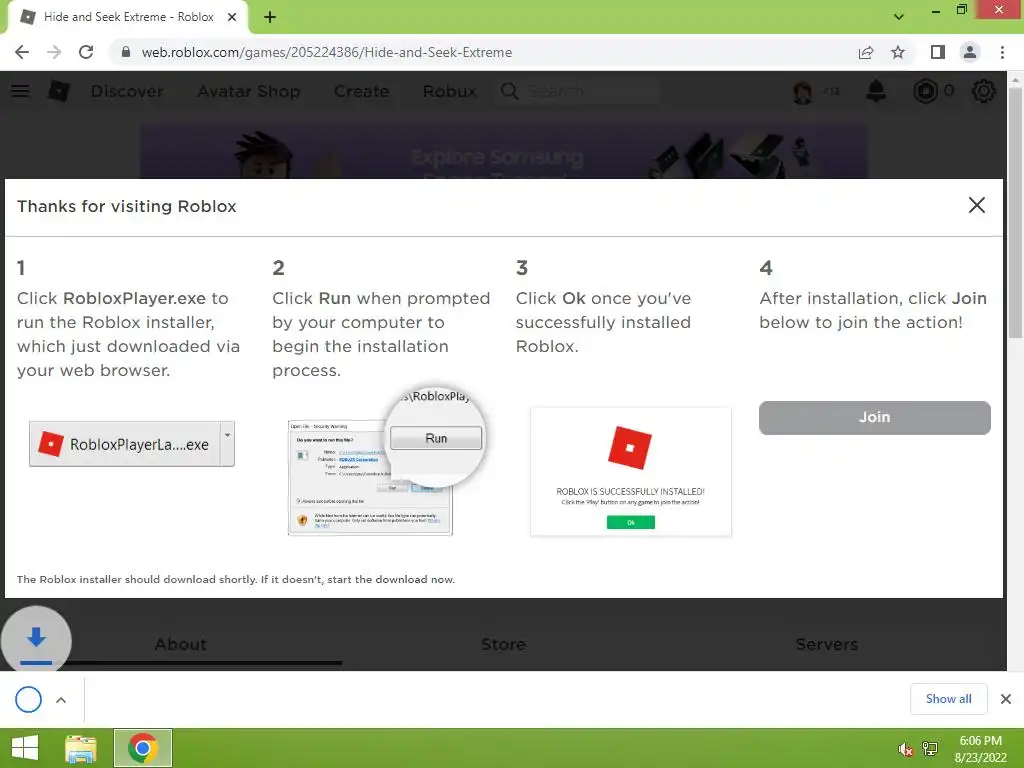Click the in-progress download item circle
Screen dimensions: 1024x768
pyautogui.click(x=28, y=699)
